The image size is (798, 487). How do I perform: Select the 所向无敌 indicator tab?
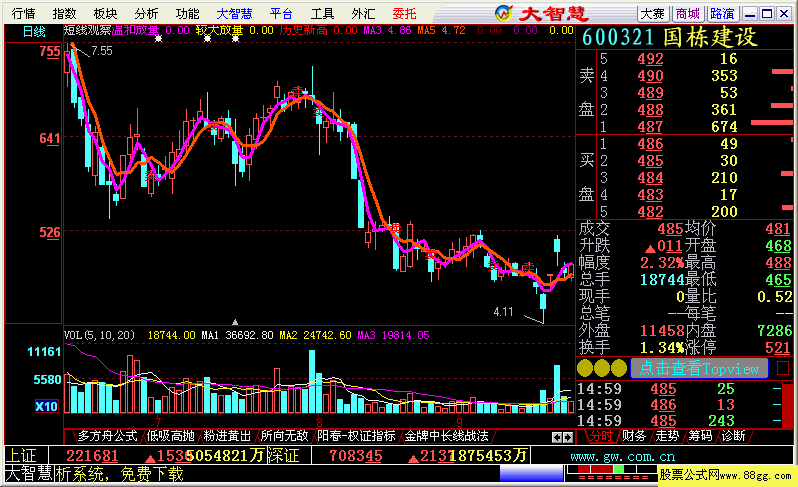(x=284, y=436)
